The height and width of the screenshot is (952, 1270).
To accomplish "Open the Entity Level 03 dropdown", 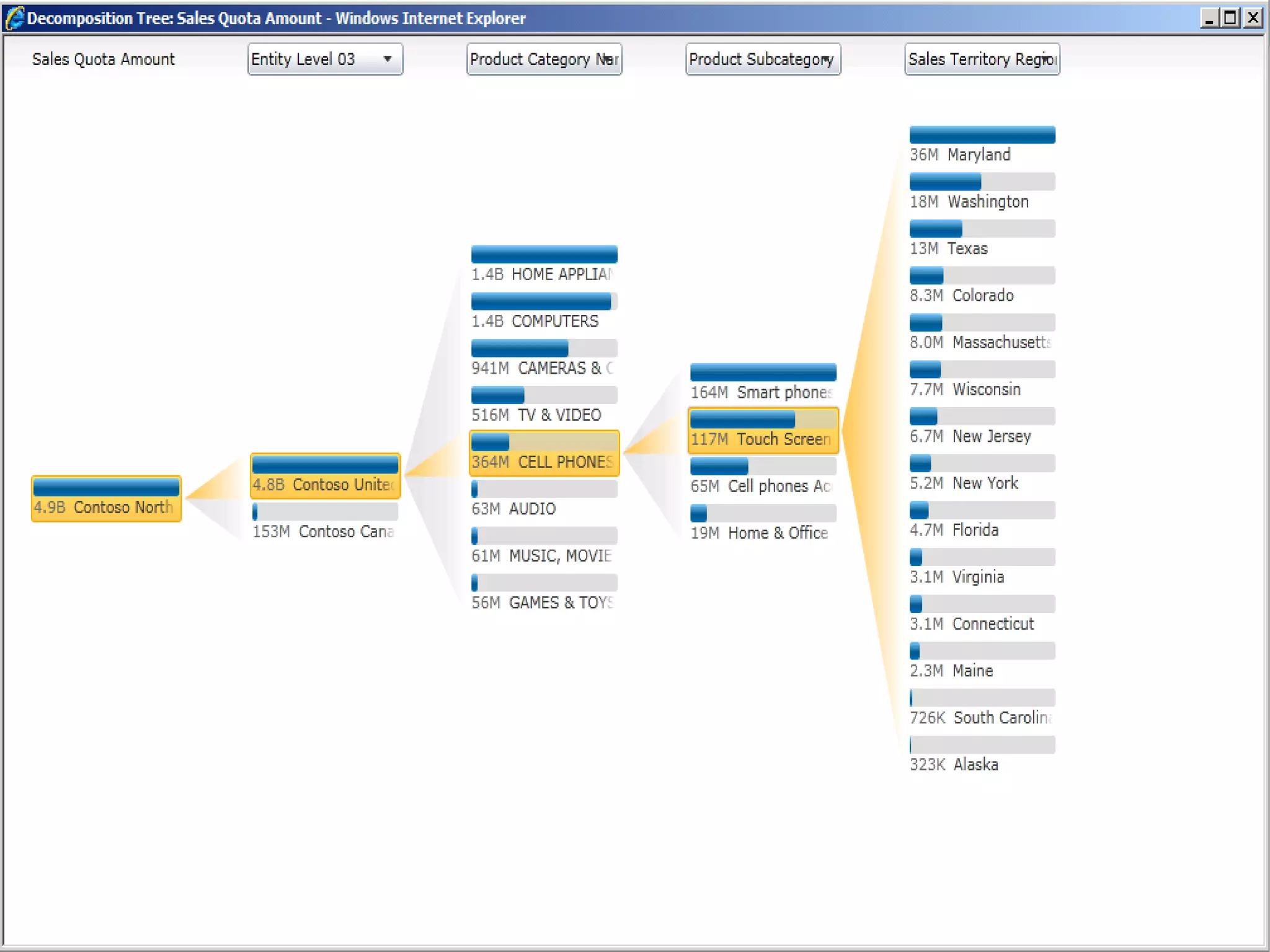I will pos(325,59).
